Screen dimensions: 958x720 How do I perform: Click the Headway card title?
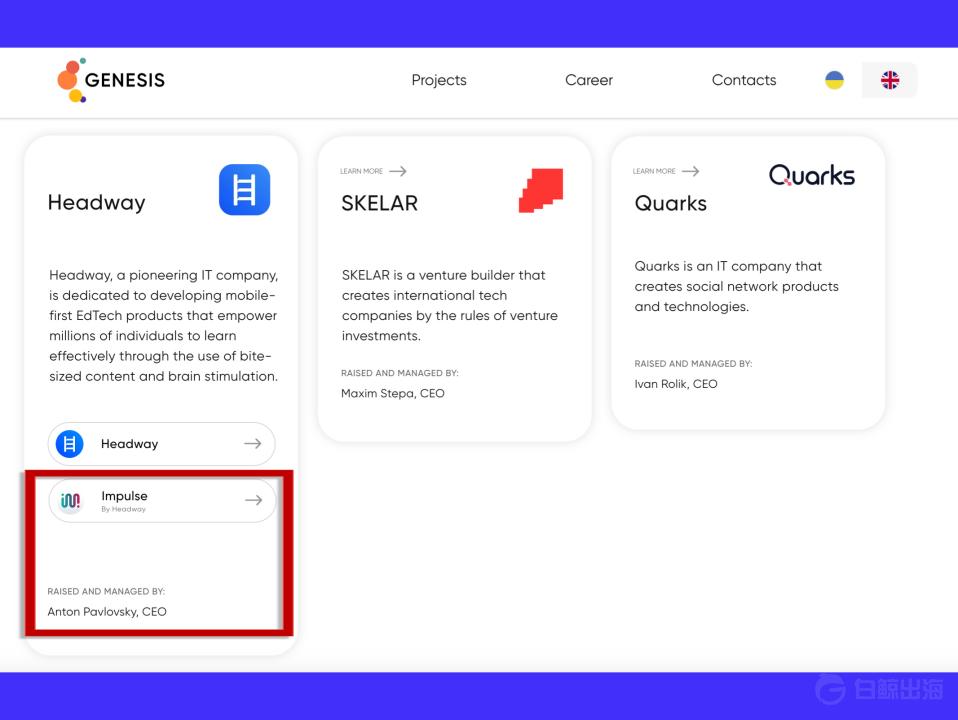pos(97,202)
